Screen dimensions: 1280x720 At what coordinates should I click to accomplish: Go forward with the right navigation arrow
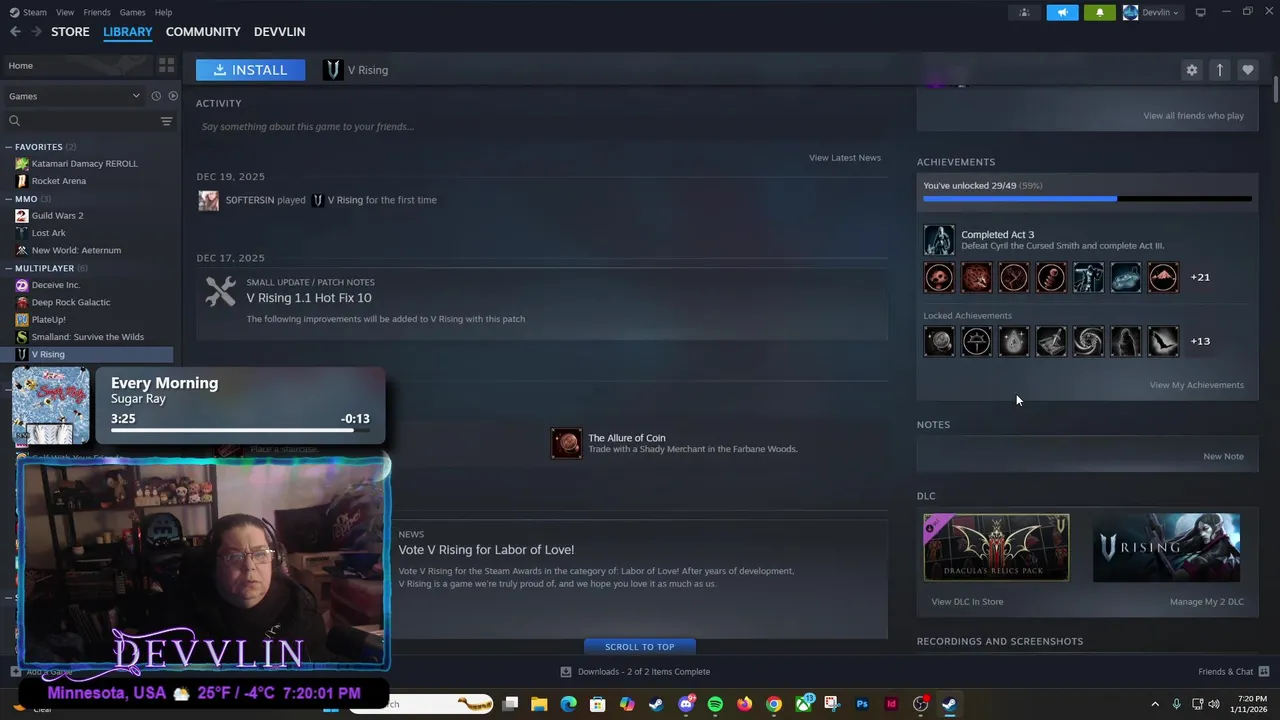click(37, 32)
